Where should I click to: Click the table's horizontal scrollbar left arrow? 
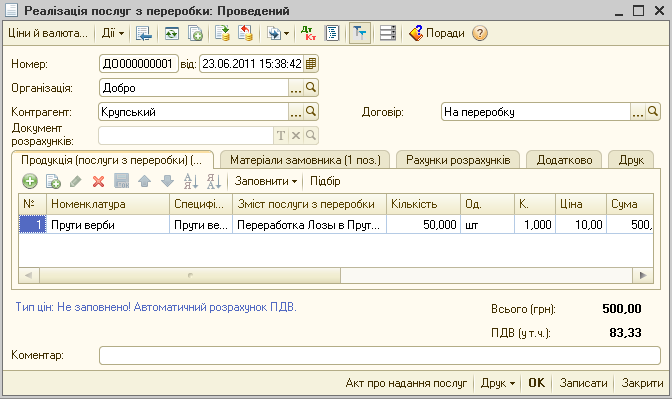pyautogui.click(x=29, y=276)
